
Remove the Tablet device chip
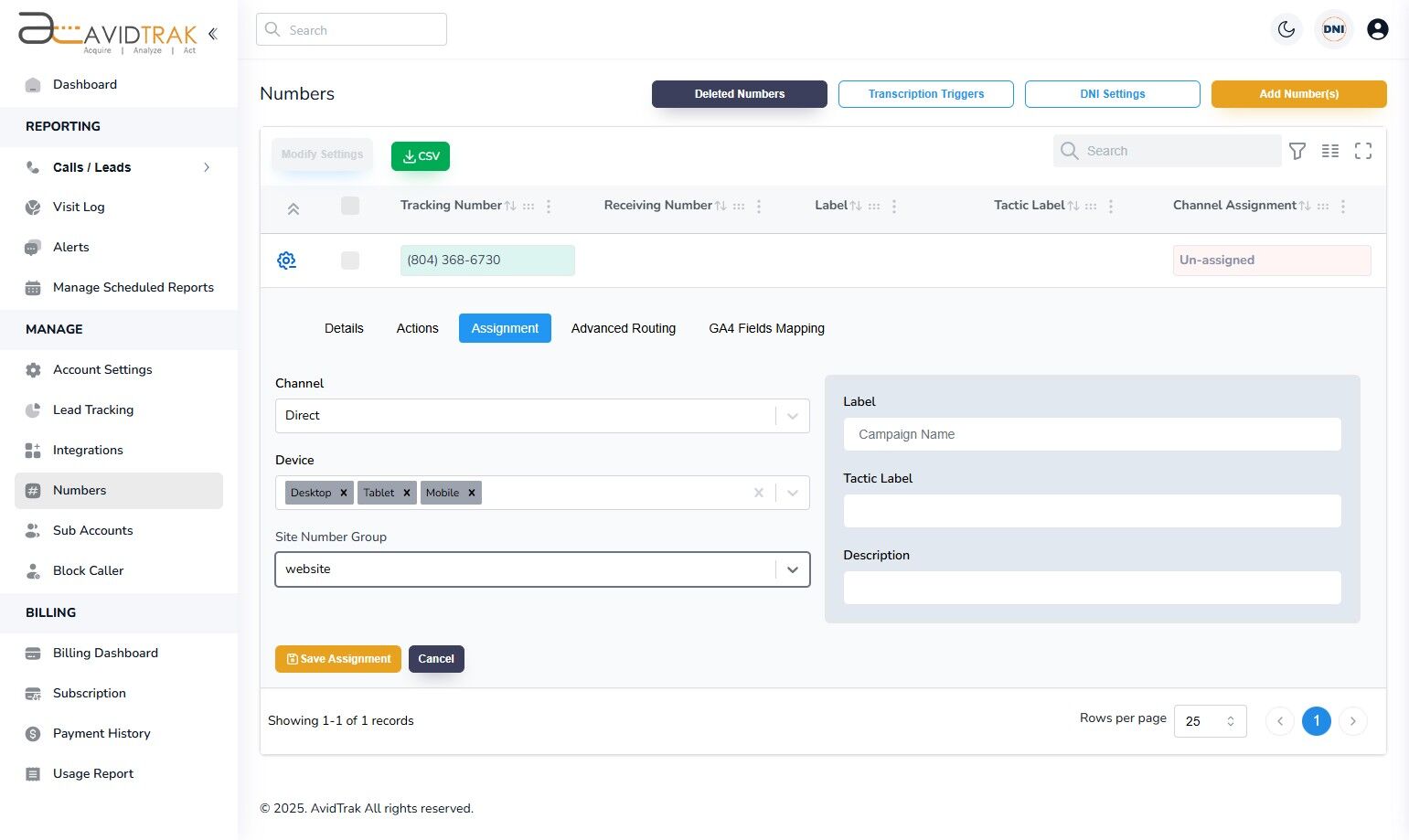click(x=408, y=493)
